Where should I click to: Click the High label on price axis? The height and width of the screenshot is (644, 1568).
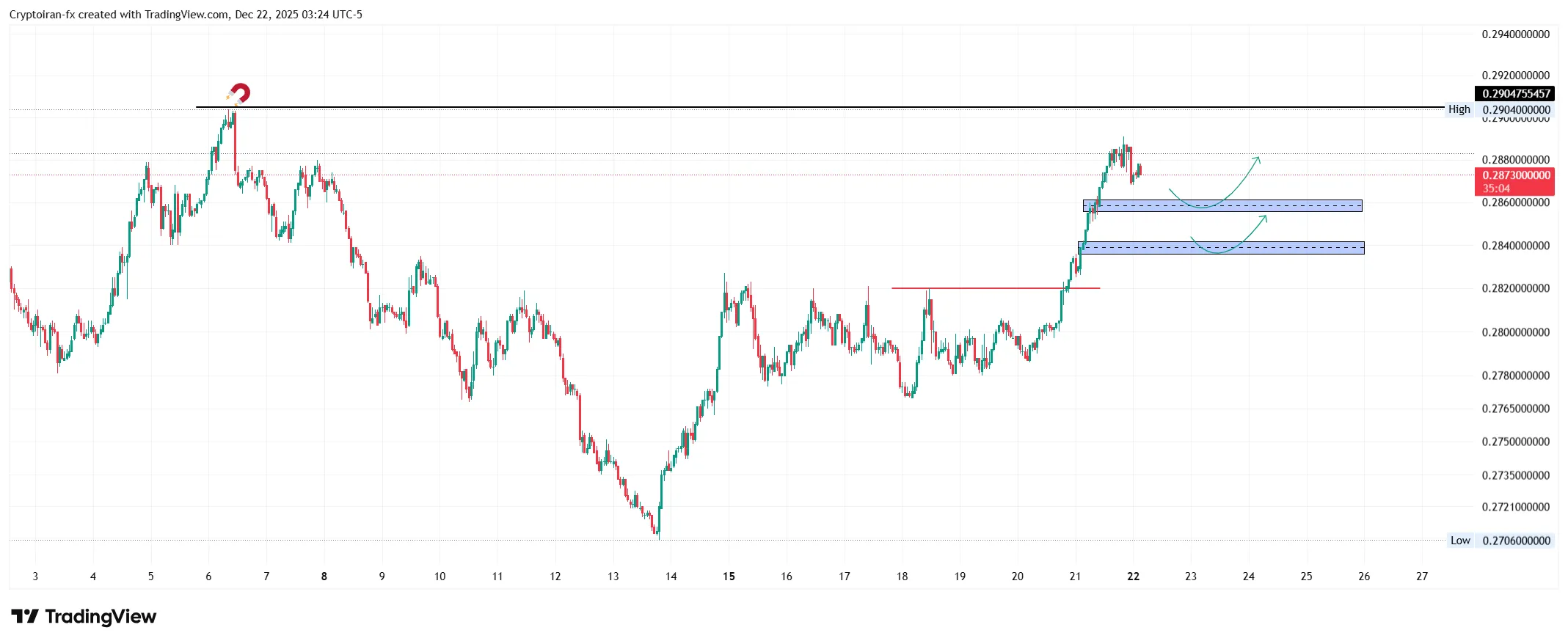click(1459, 109)
